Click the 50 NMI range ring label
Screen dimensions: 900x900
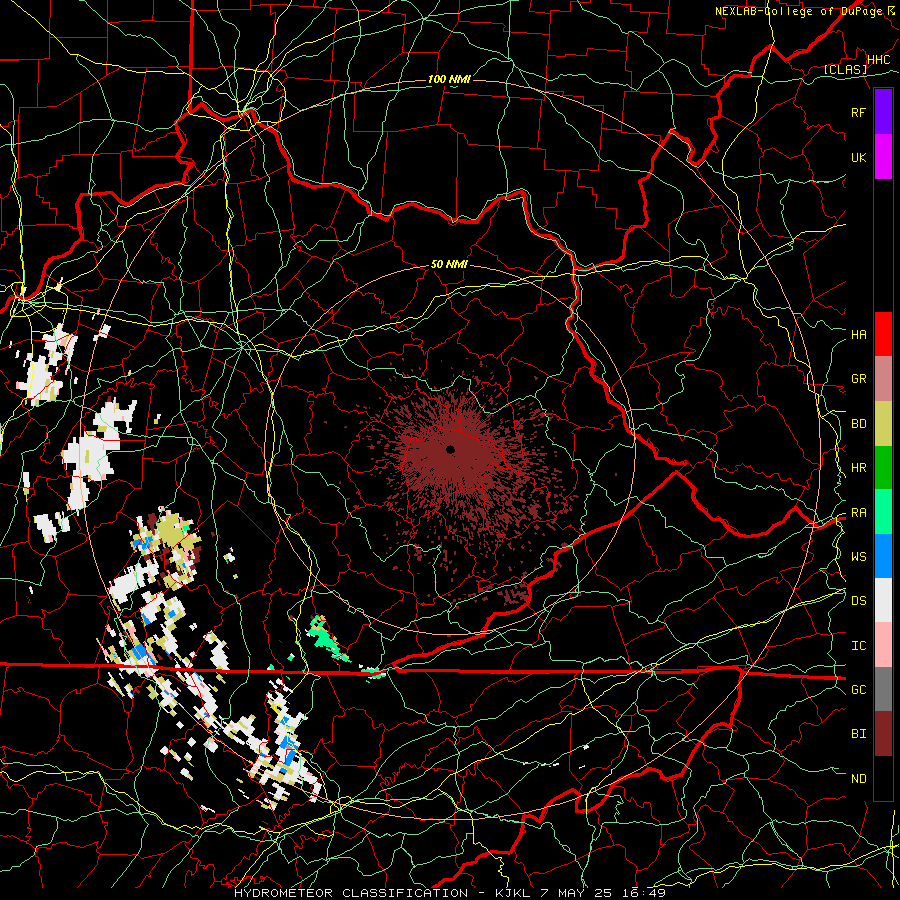click(449, 264)
